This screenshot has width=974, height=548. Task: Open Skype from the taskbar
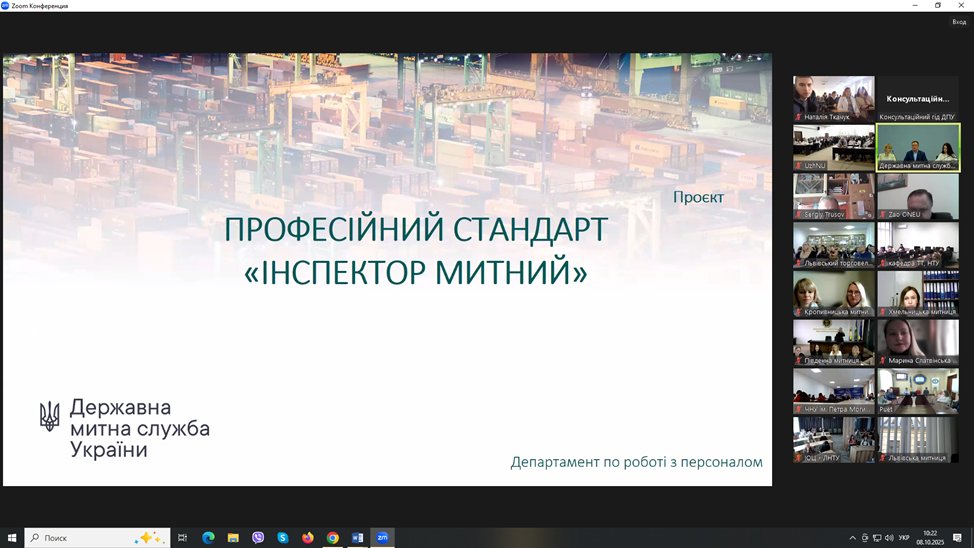click(x=283, y=537)
